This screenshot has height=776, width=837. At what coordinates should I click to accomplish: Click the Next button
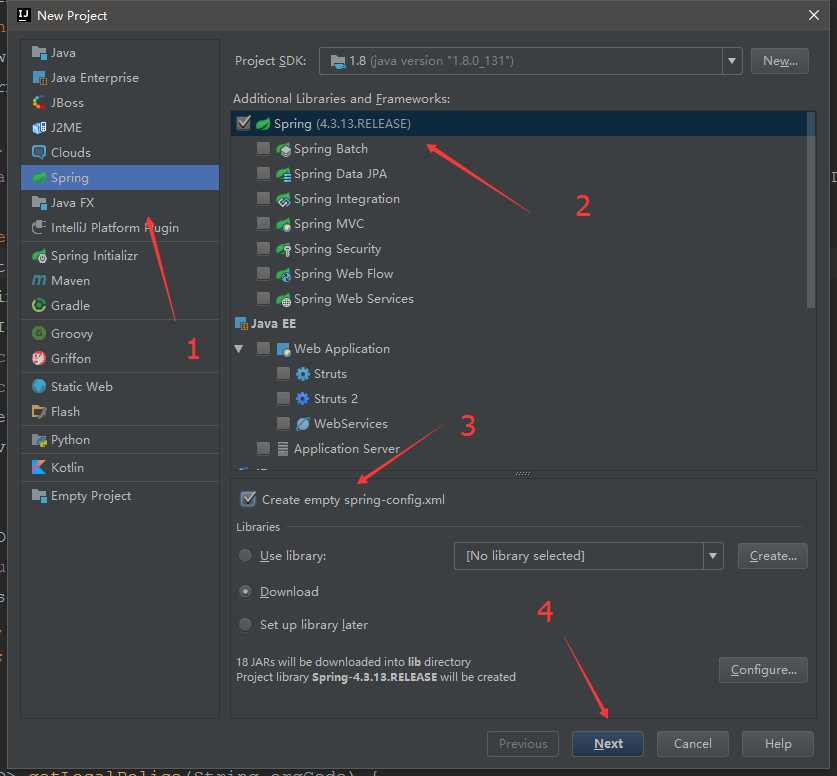pos(607,743)
